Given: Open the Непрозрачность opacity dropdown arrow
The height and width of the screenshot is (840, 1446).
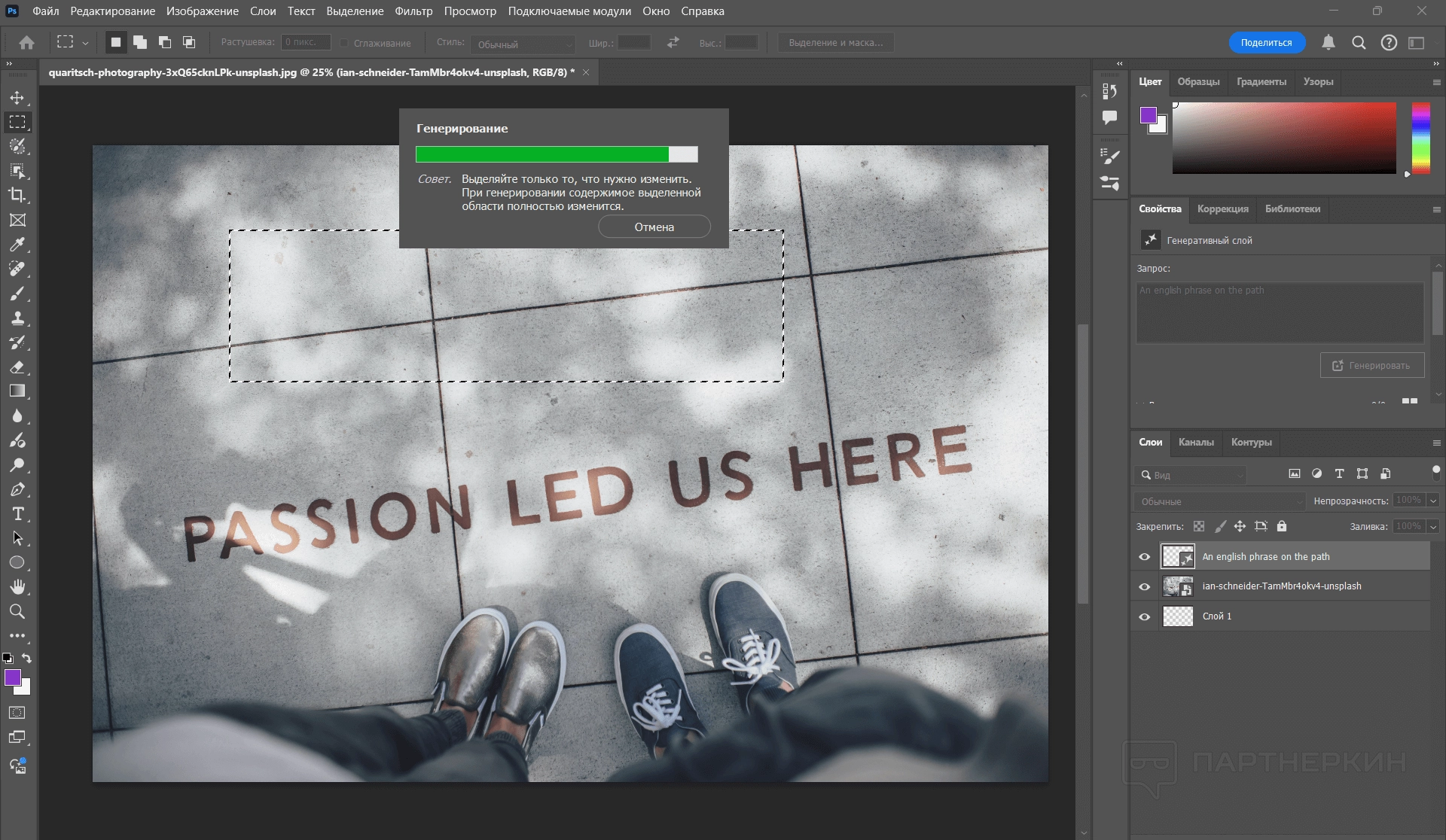Looking at the screenshot, I should (x=1432, y=501).
